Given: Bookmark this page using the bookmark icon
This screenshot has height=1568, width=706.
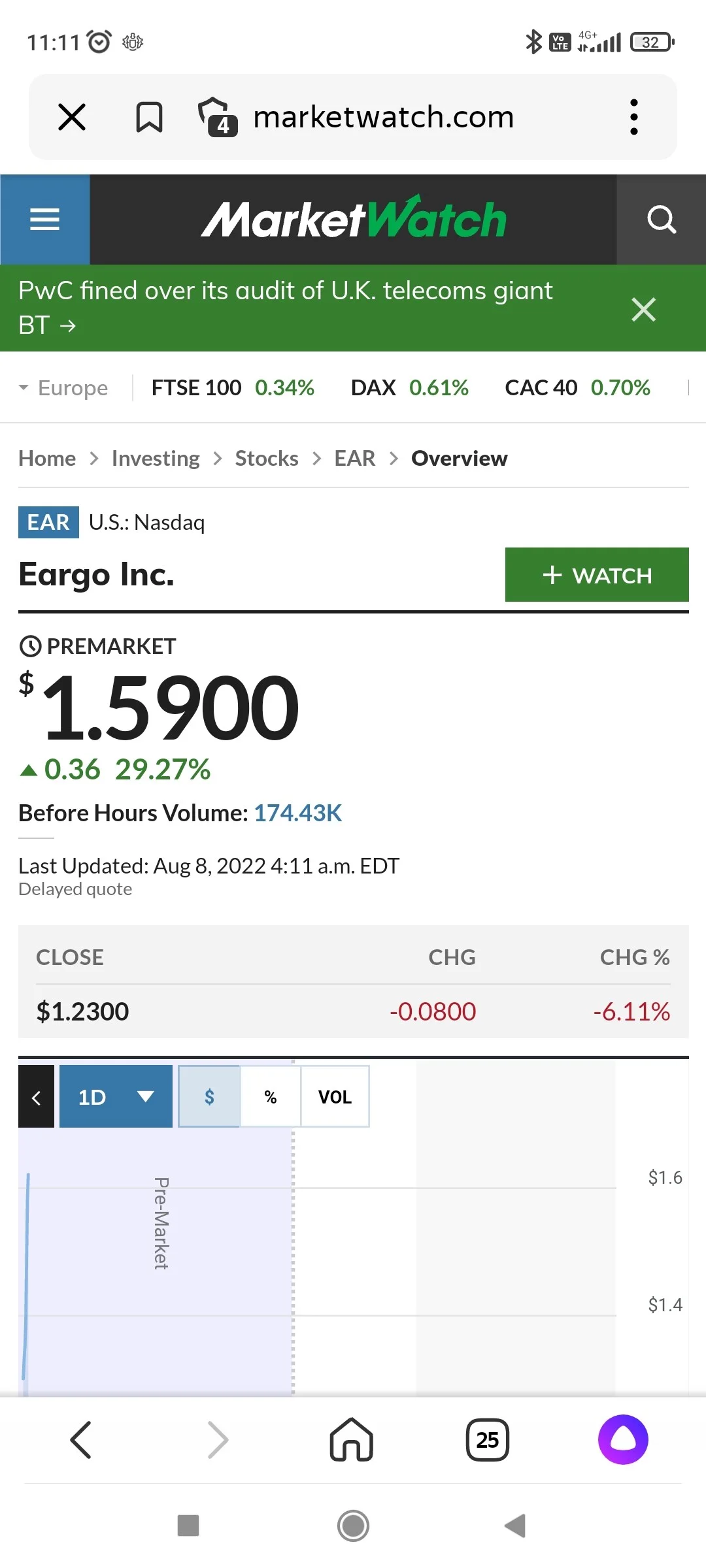Looking at the screenshot, I should point(149,118).
